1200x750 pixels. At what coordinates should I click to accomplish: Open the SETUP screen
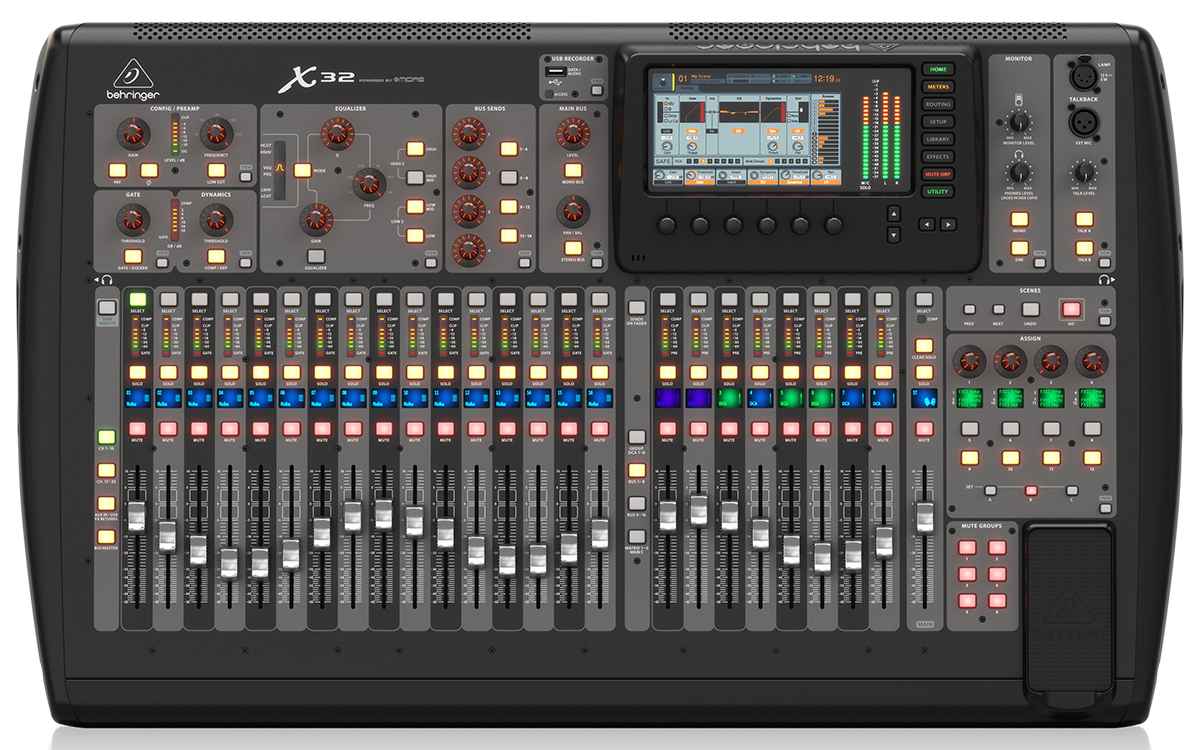pos(937,122)
